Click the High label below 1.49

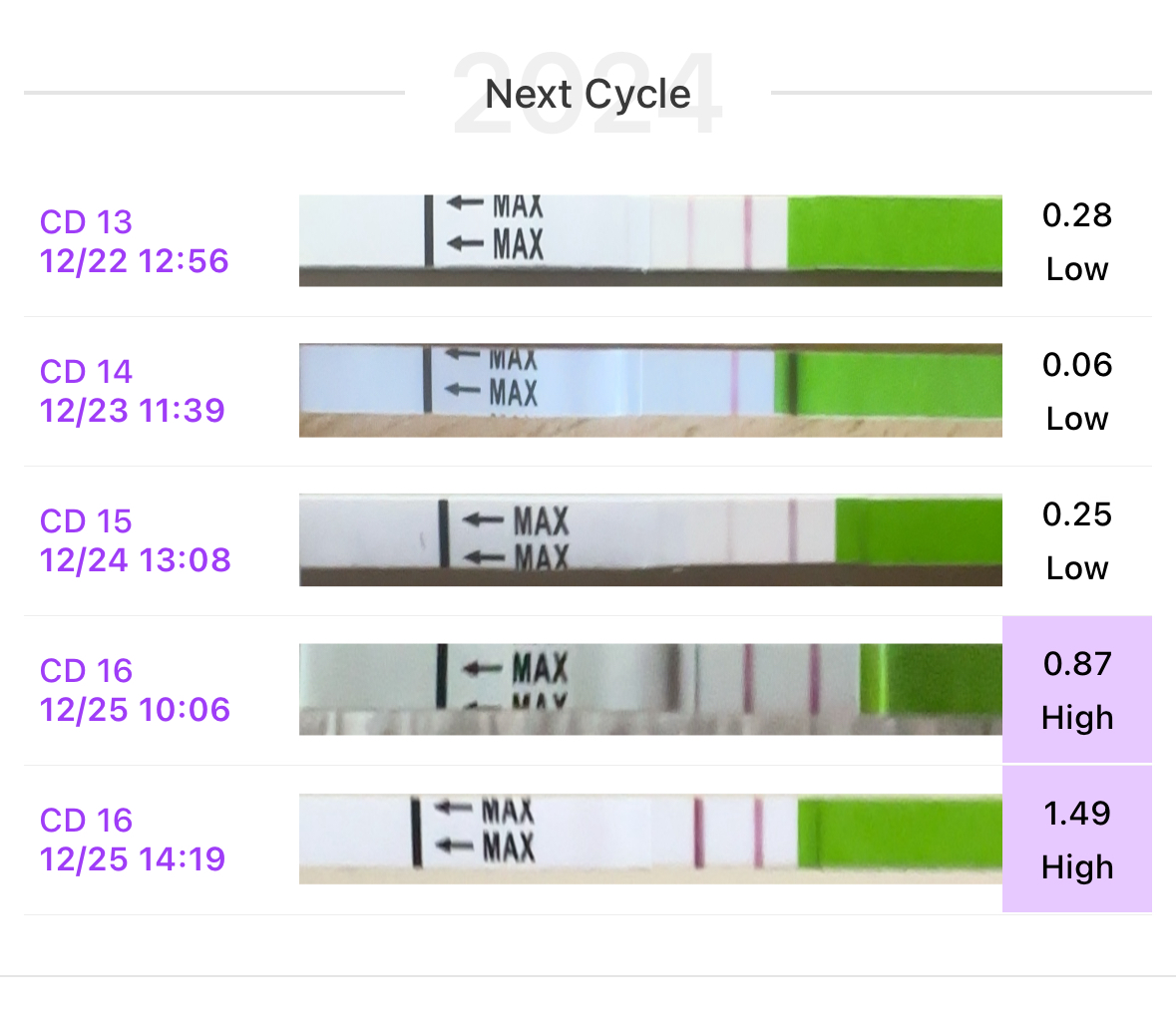tap(1076, 867)
